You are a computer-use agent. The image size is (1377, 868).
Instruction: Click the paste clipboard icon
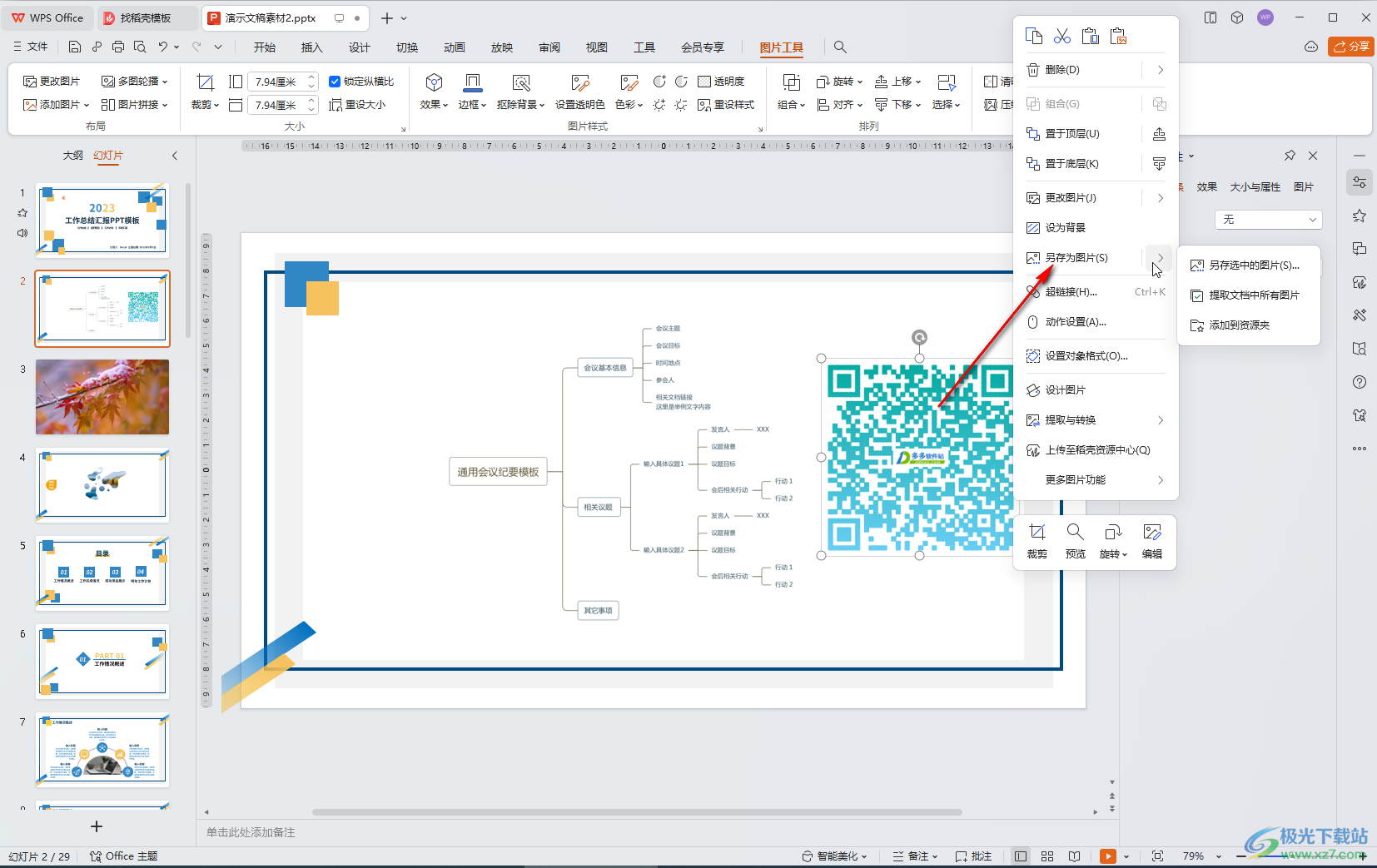click(1091, 36)
